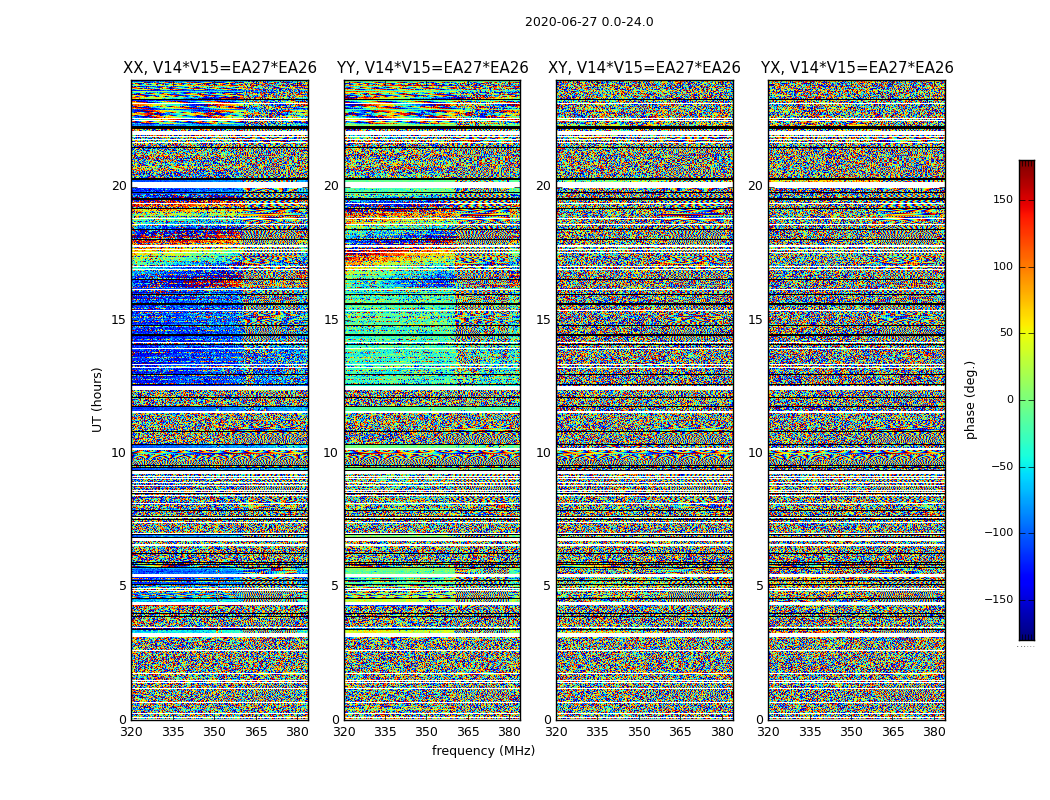This screenshot has height=800, width=1050.
Task: Click the 'phase (deg.)' colorbar label
Action: (970, 400)
